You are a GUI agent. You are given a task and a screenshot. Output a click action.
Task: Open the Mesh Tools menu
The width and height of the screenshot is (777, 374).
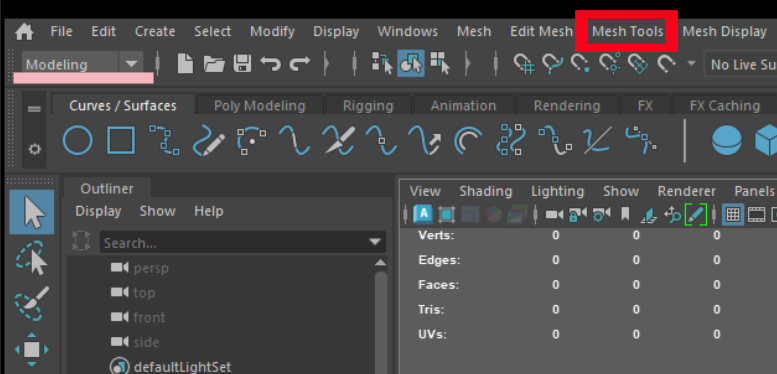627,32
